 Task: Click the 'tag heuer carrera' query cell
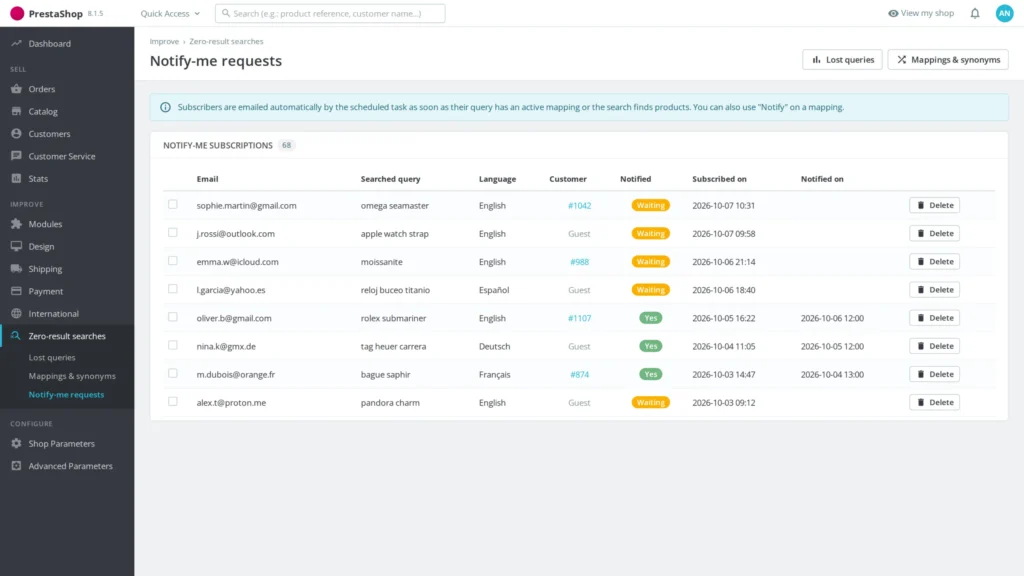pos(393,346)
